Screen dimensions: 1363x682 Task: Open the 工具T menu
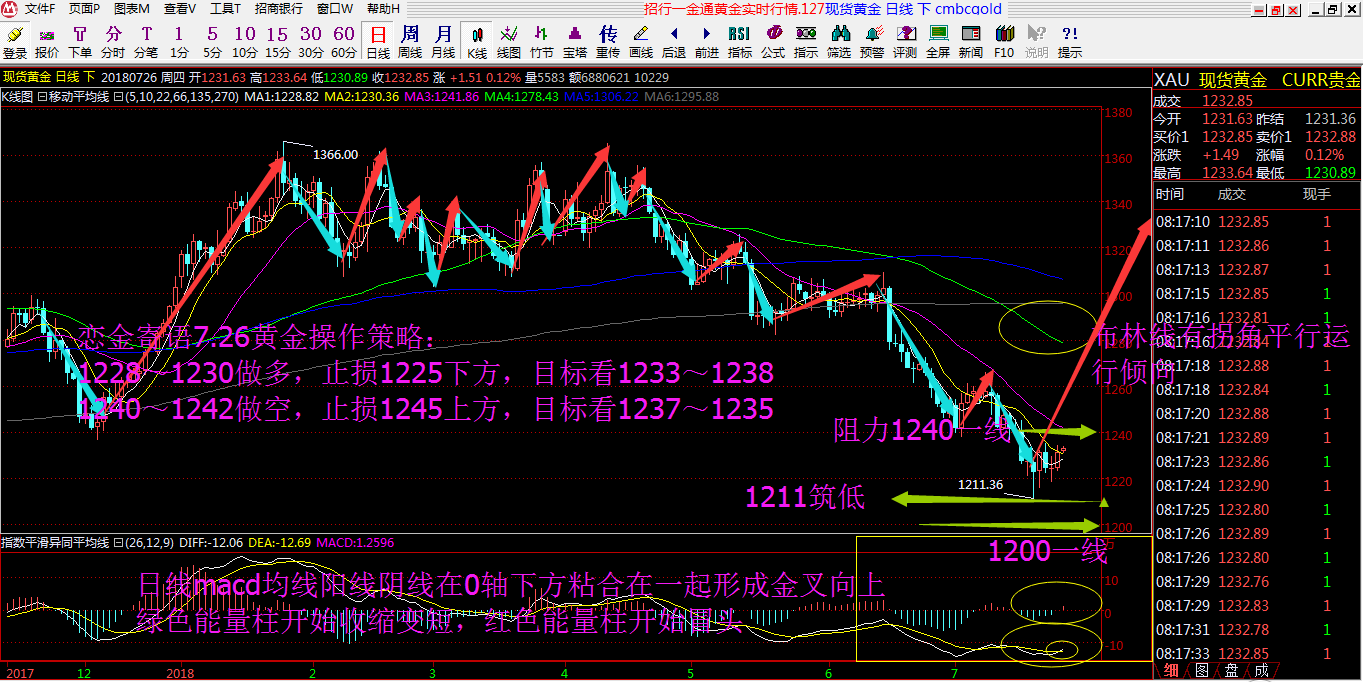[x=225, y=10]
